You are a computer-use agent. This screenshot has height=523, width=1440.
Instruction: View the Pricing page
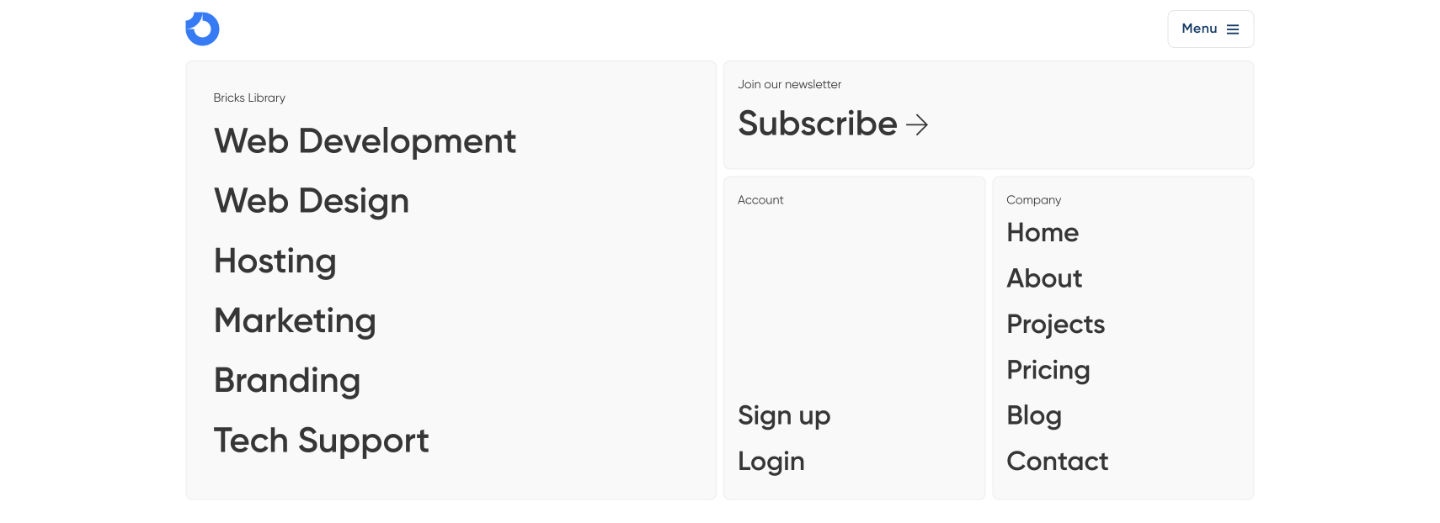pos(1048,370)
